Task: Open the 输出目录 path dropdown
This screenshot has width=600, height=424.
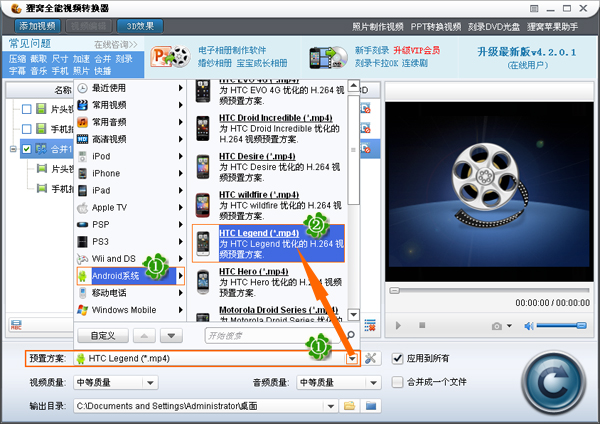Action: coord(331,406)
